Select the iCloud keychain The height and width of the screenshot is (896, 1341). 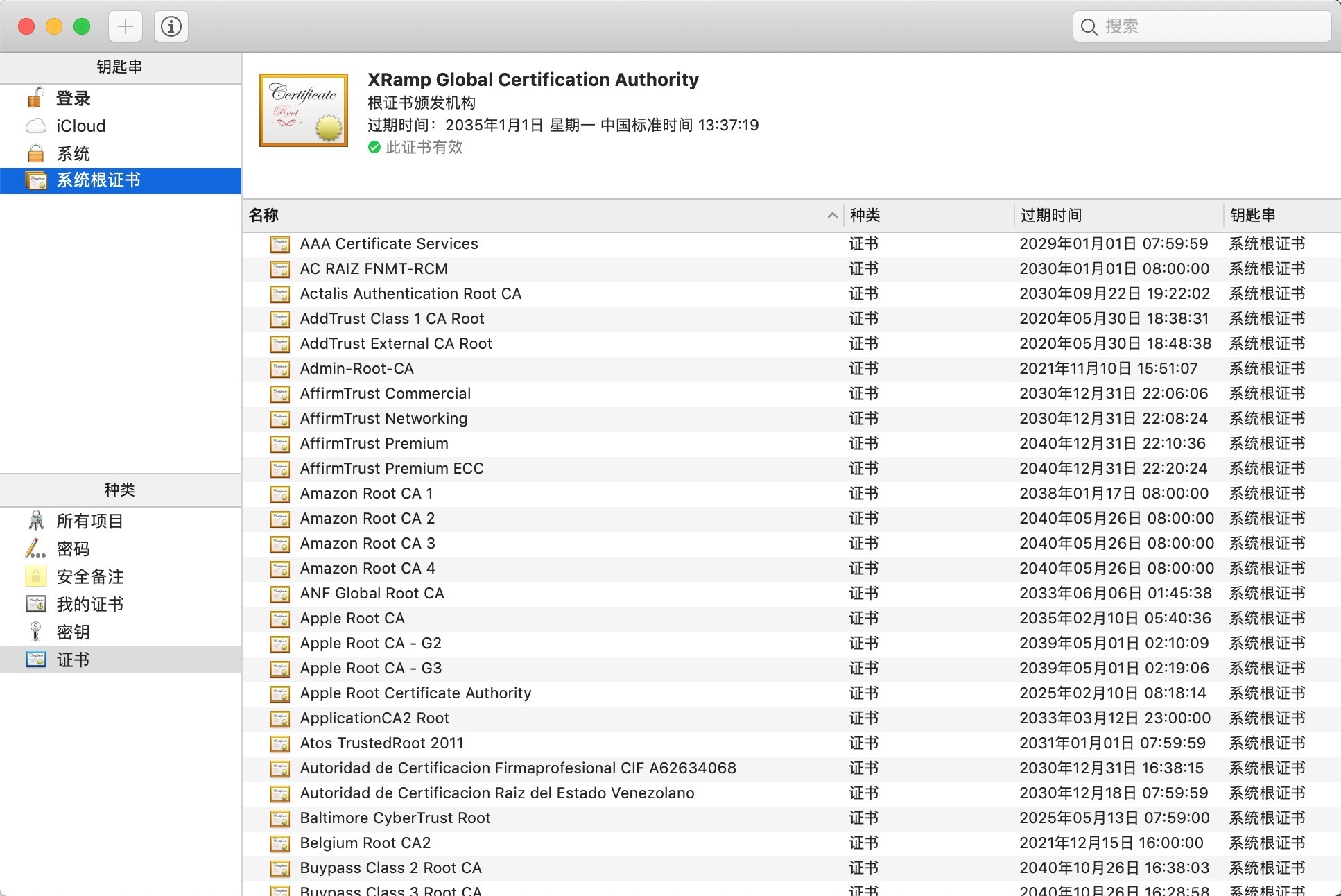[80, 126]
